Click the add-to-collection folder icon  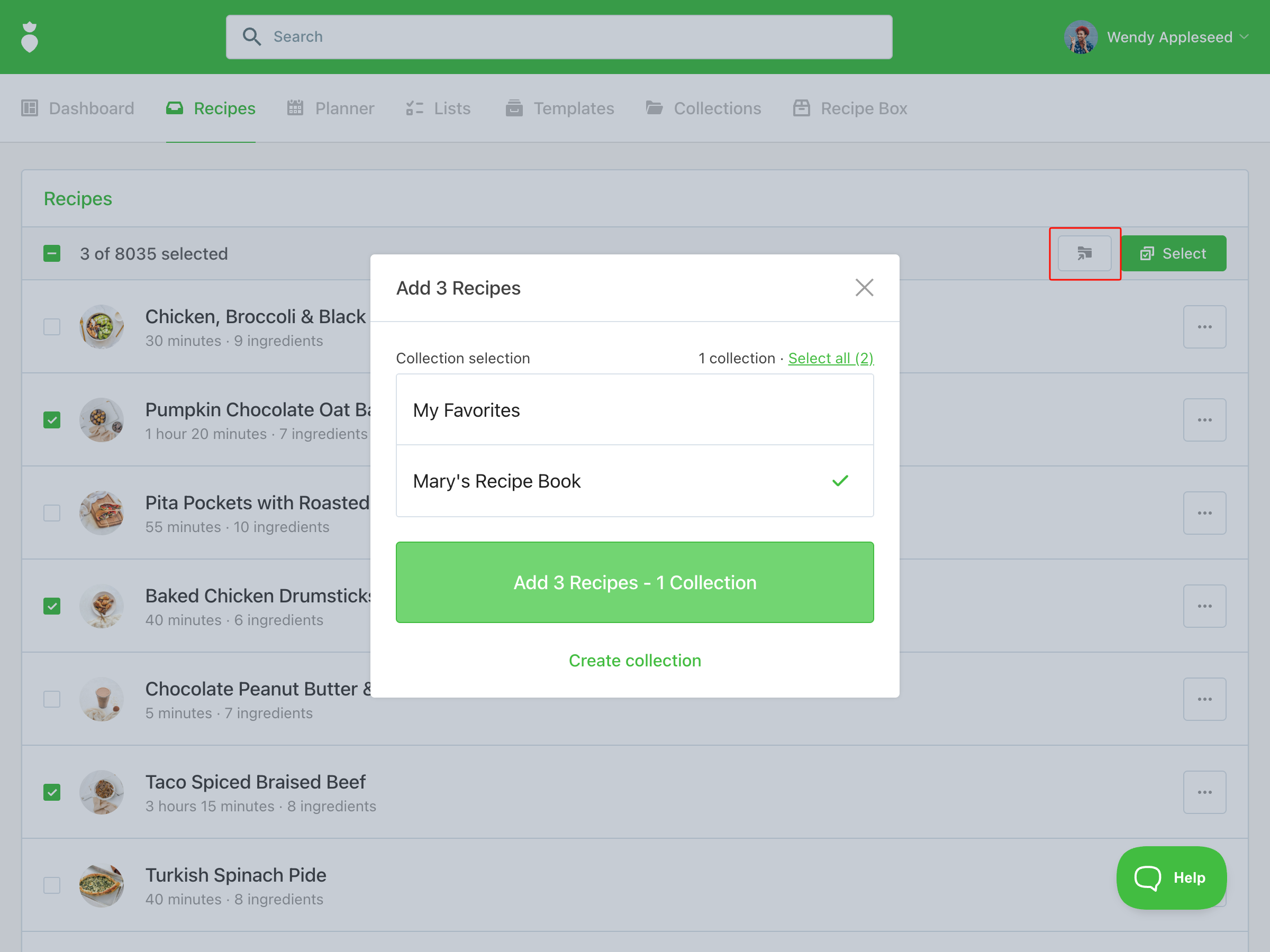pos(1084,253)
